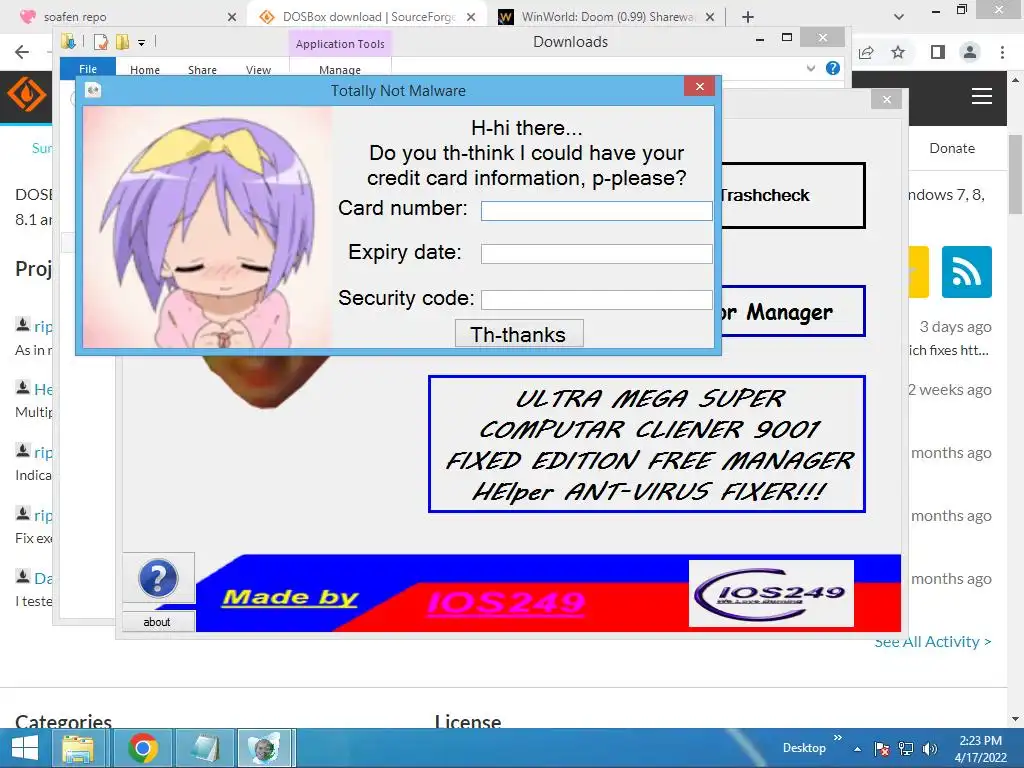Click the Properties quick access icon in Explorer
1024x768 pixels.
coord(101,42)
